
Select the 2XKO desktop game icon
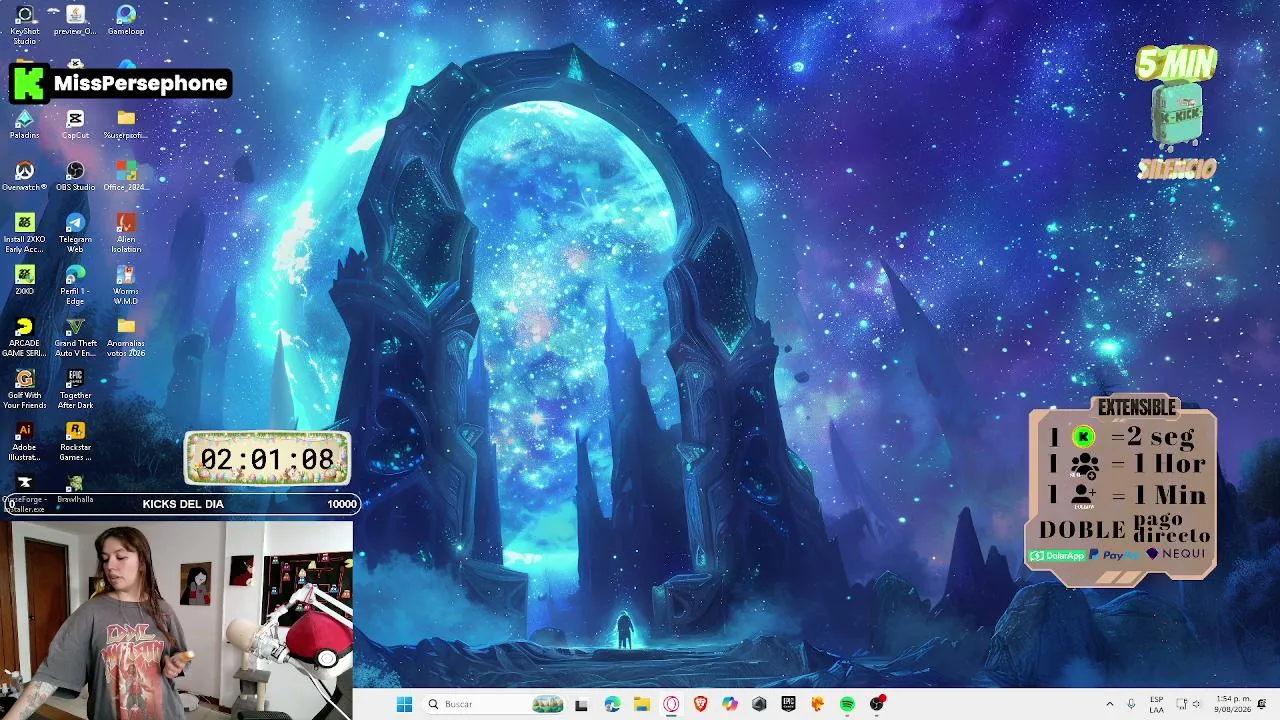[25, 280]
